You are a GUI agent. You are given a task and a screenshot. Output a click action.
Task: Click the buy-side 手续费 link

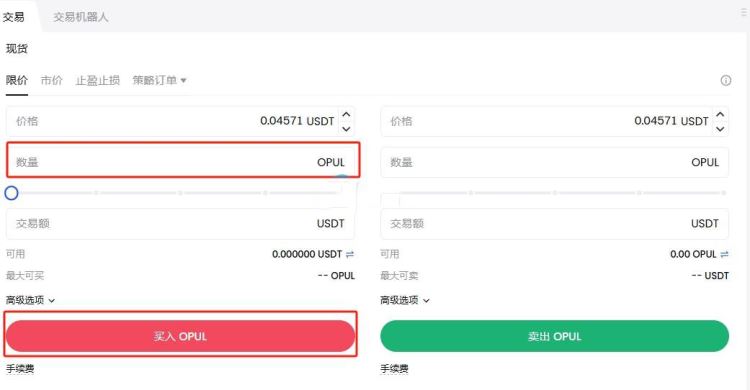click(x=20, y=369)
